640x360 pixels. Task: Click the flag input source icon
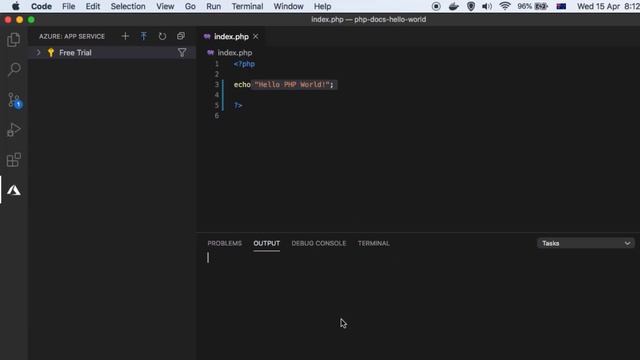(x=561, y=6)
